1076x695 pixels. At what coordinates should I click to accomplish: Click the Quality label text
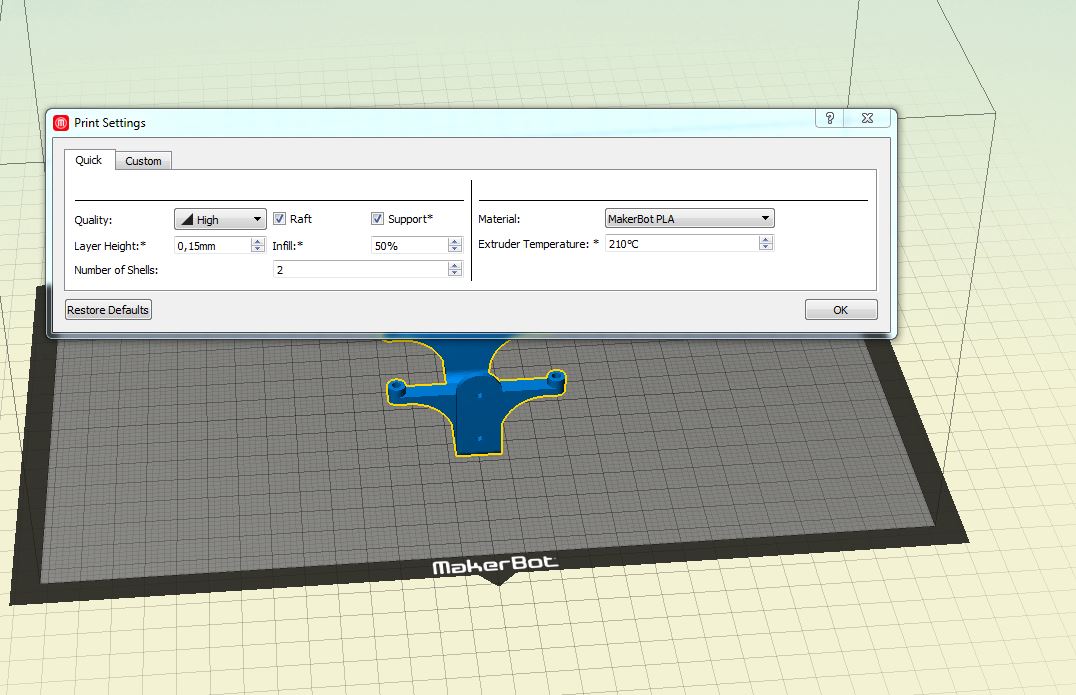click(93, 220)
